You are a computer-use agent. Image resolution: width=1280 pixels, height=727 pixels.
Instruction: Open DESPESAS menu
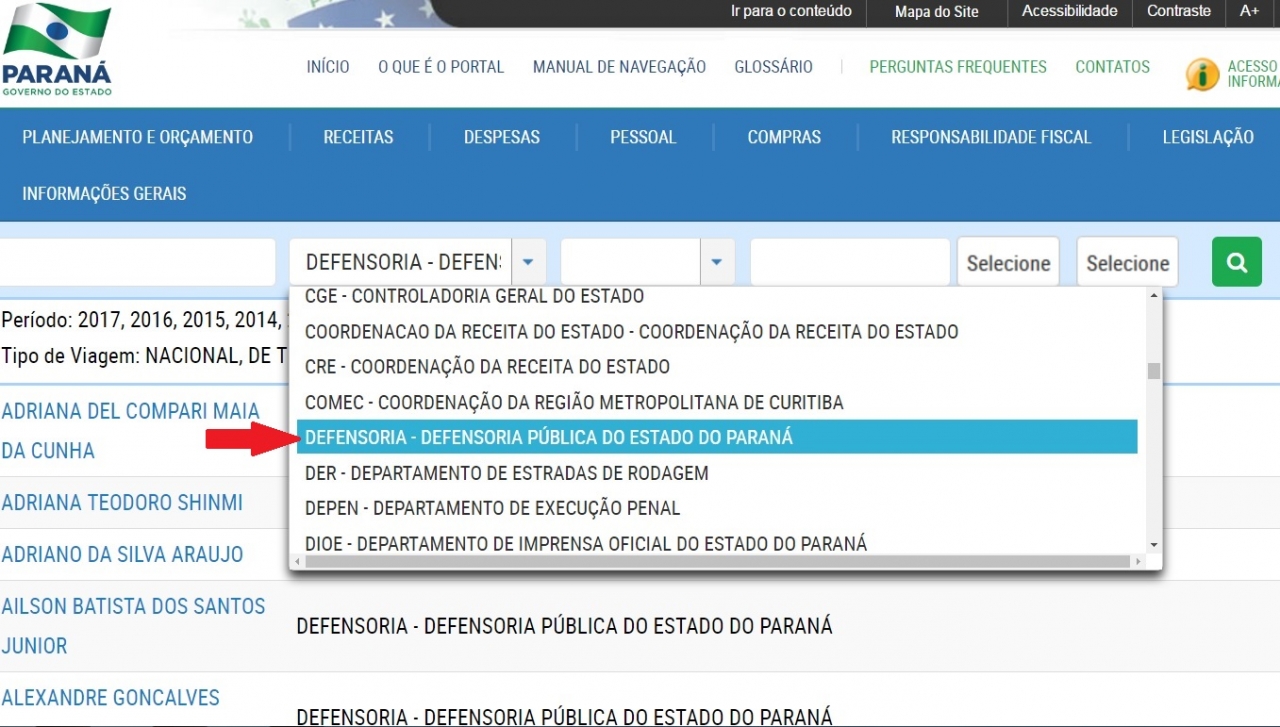coord(501,137)
